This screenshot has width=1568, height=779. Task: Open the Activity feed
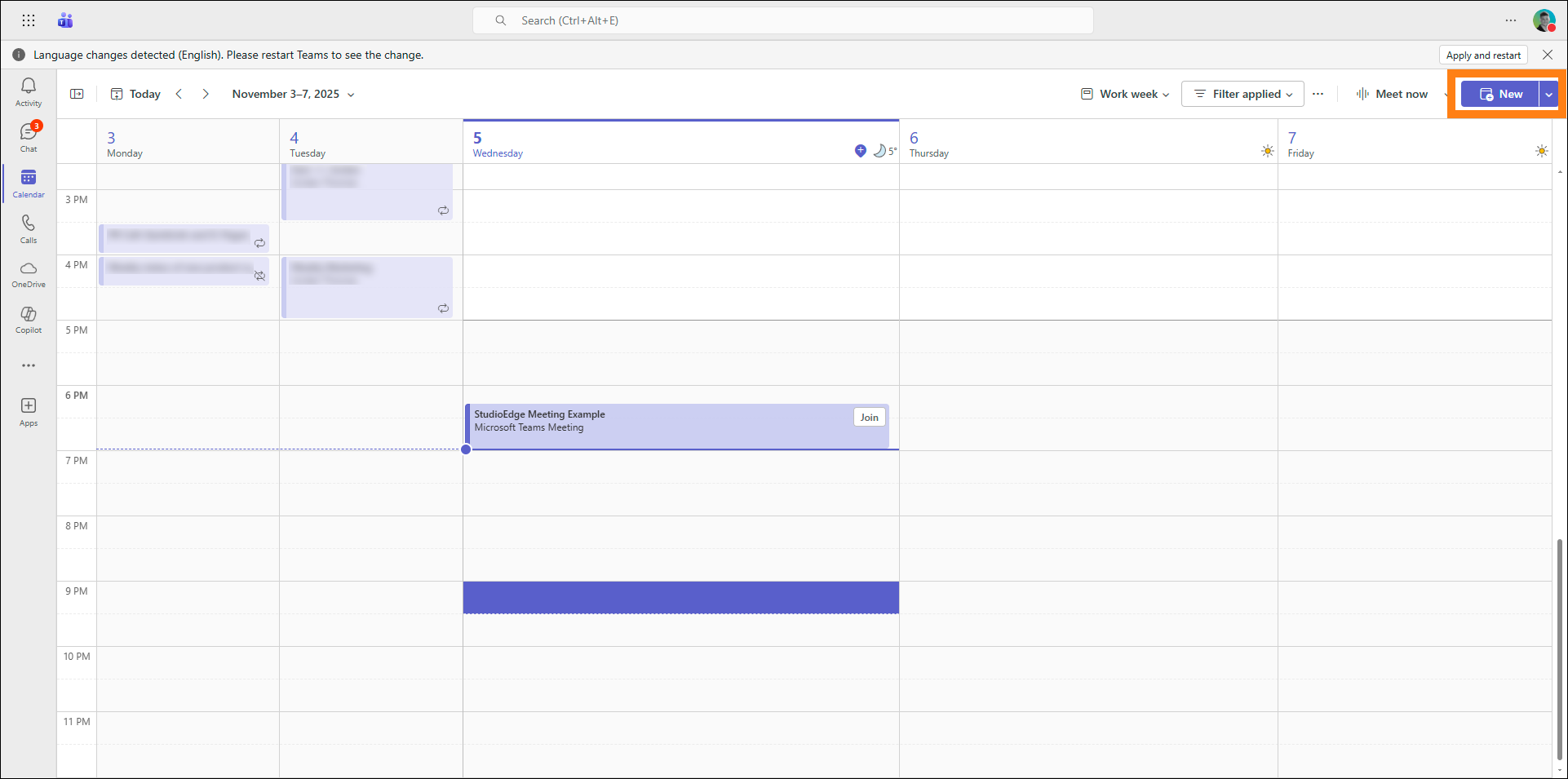(29, 91)
